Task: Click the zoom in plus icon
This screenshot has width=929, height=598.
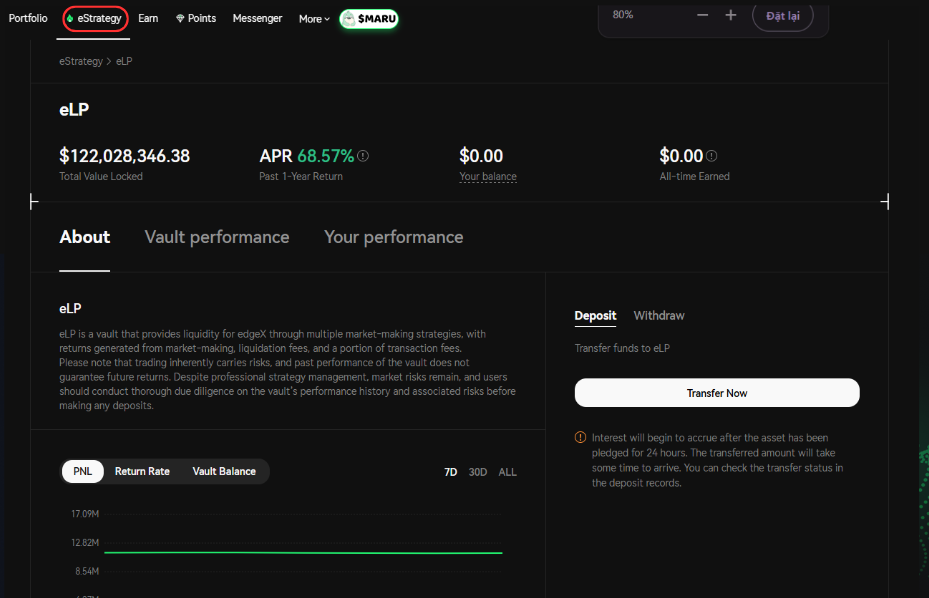Action: click(x=731, y=15)
